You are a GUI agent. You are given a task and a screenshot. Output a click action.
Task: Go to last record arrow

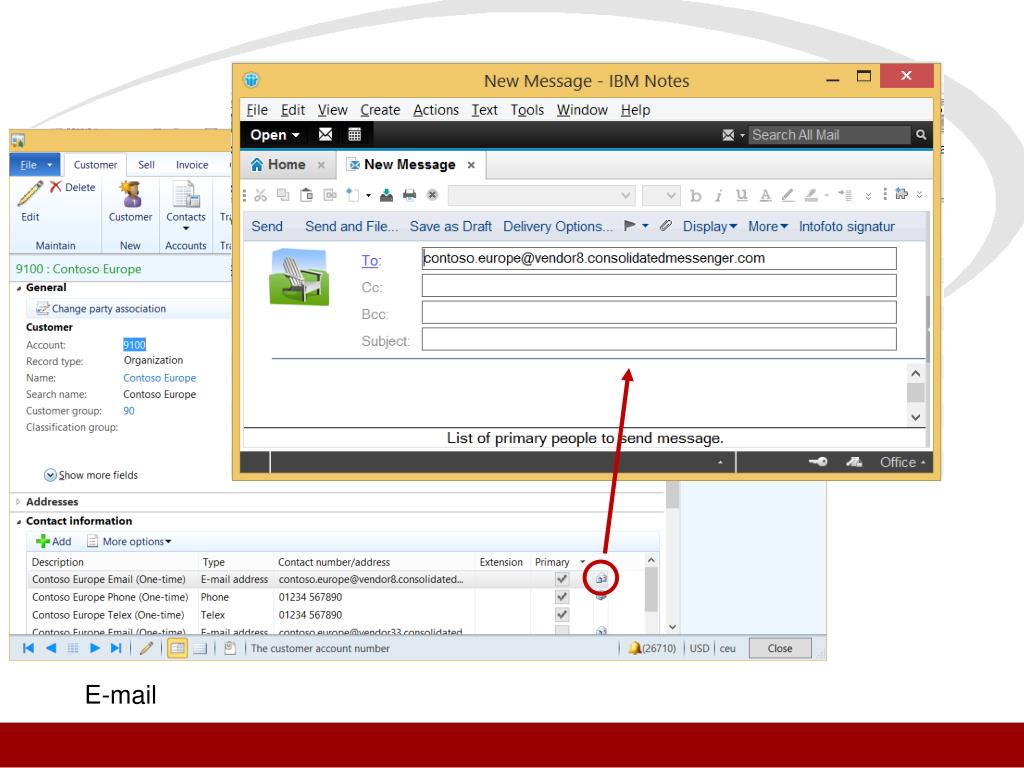click(116, 648)
